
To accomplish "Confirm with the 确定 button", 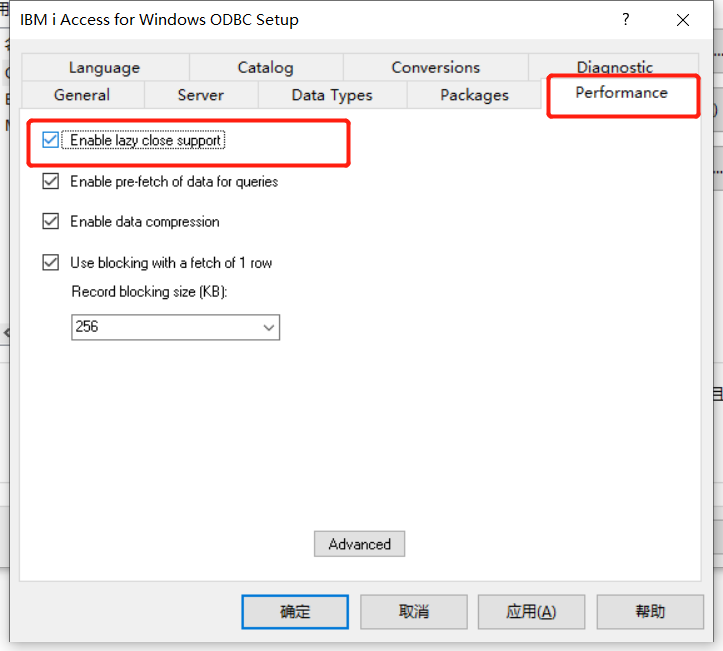I will pos(295,612).
